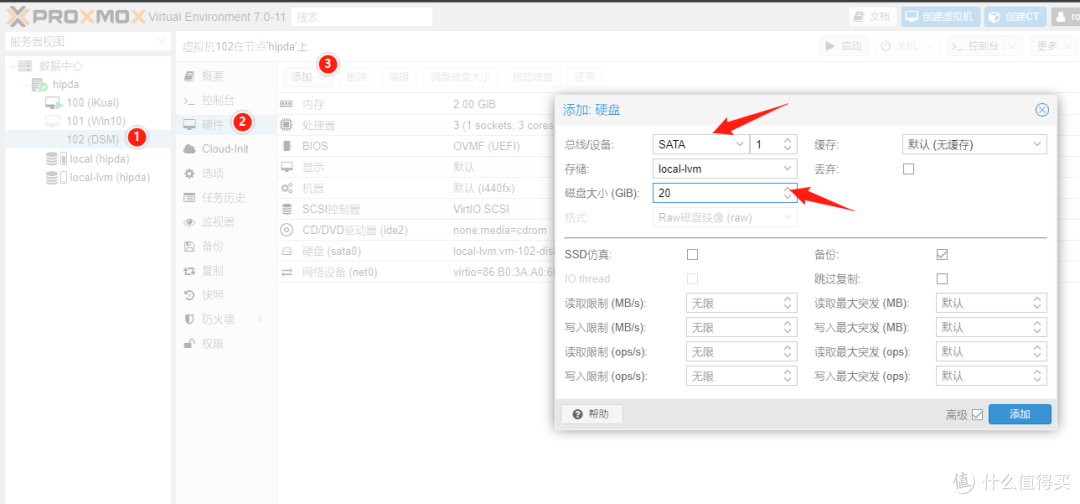1080x504 pixels.
Task: Expand the 防火墙 submenu arrow
Action: pyautogui.click(x=260, y=319)
